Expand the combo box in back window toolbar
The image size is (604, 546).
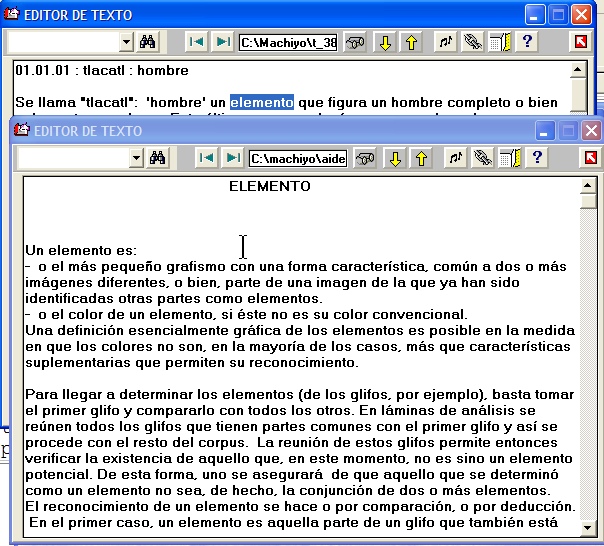[126, 42]
